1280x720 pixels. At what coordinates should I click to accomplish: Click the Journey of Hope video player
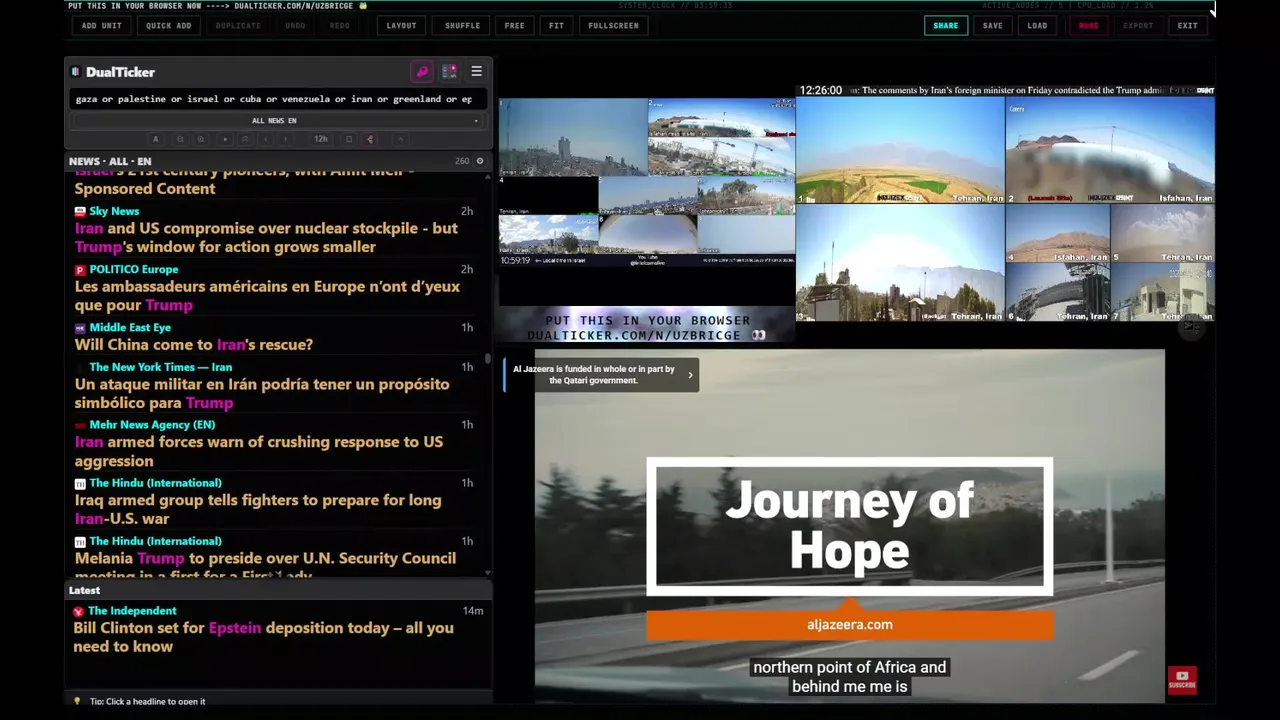[849, 526]
